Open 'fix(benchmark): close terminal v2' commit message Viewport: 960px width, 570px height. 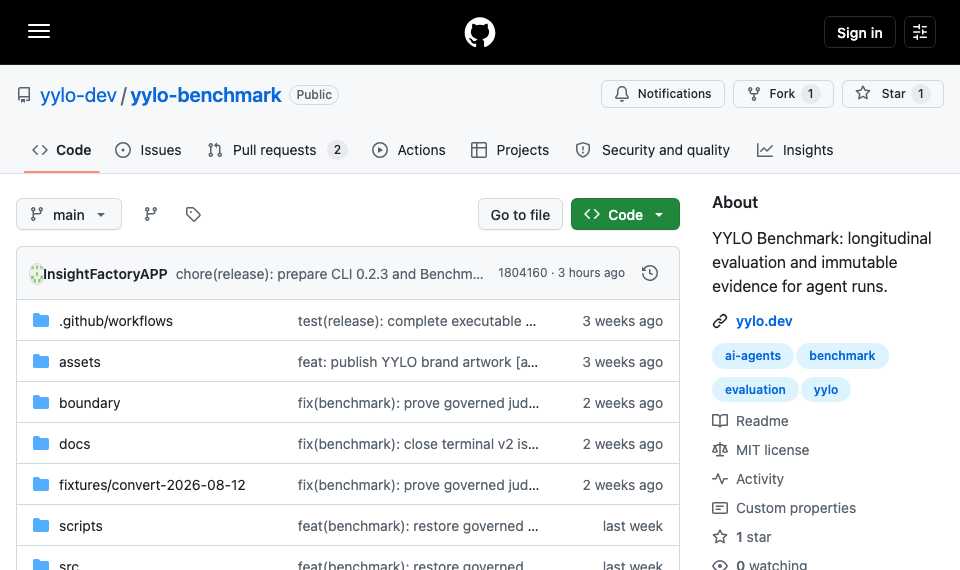pyautogui.click(x=418, y=444)
